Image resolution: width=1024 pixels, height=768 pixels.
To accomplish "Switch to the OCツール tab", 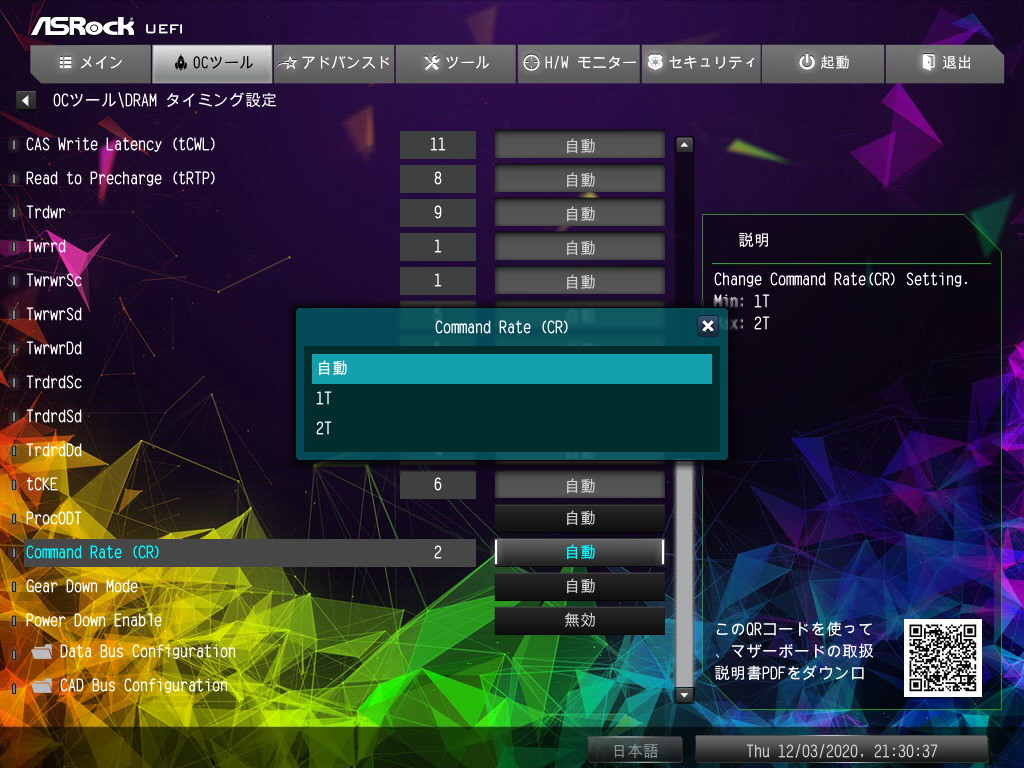I will (x=212, y=63).
